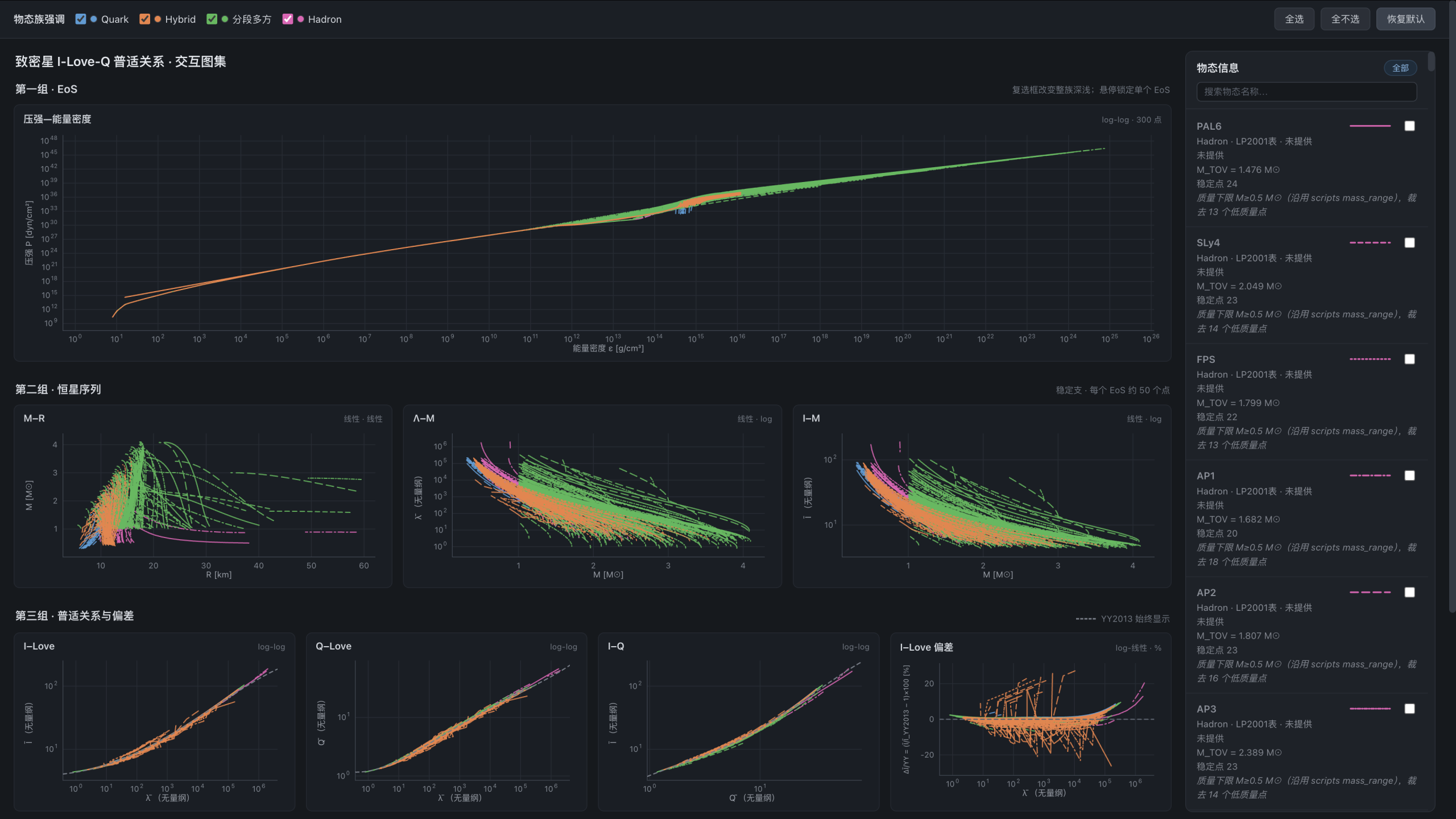Toggle the Hadron family checkbox
1456x819 pixels.
(x=288, y=19)
